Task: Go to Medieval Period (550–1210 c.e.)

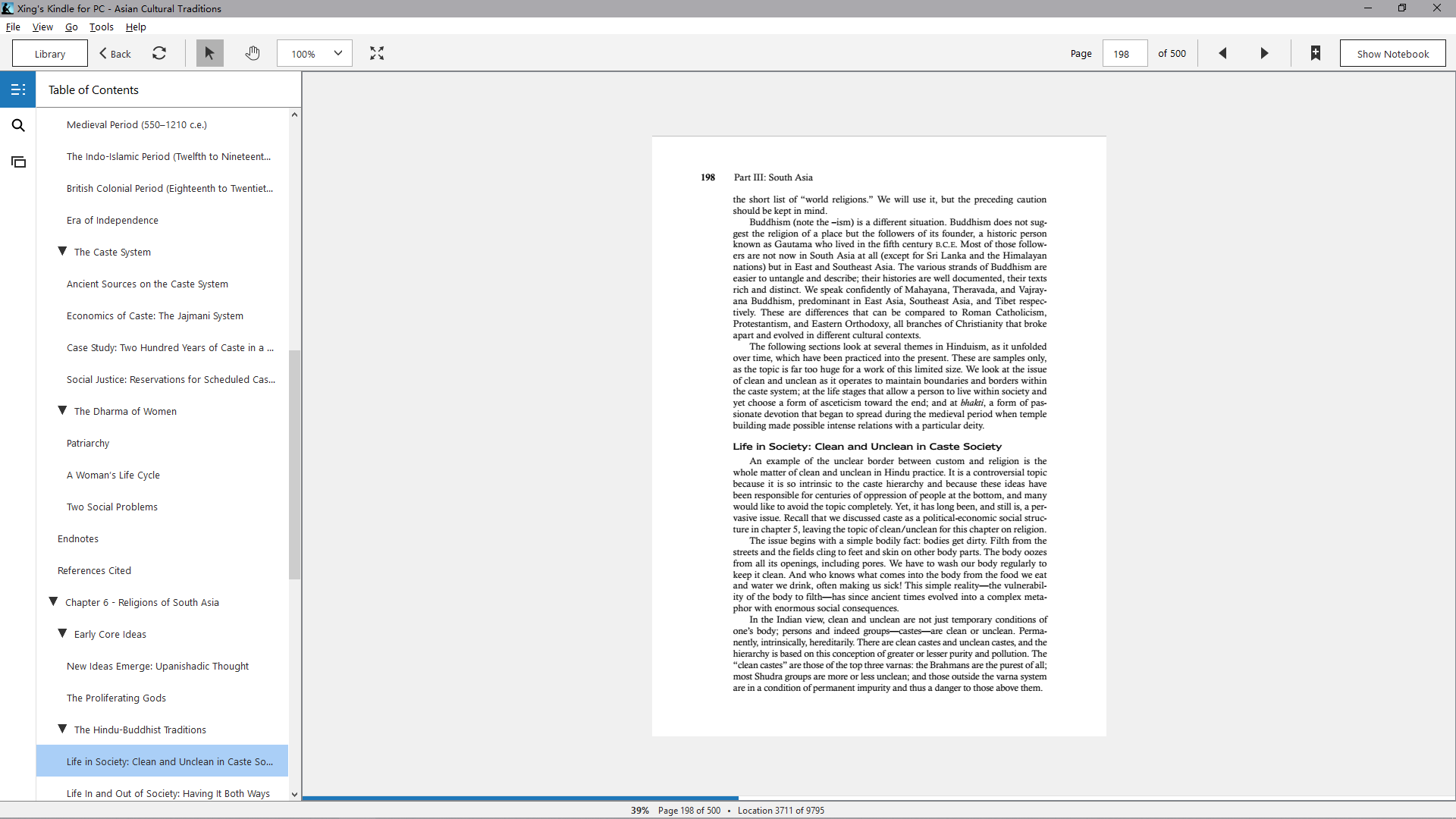Action: pos(136,125)
